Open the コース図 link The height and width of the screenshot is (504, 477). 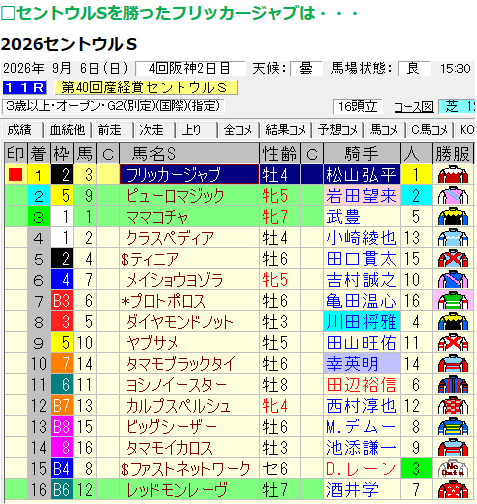point(414,107)
